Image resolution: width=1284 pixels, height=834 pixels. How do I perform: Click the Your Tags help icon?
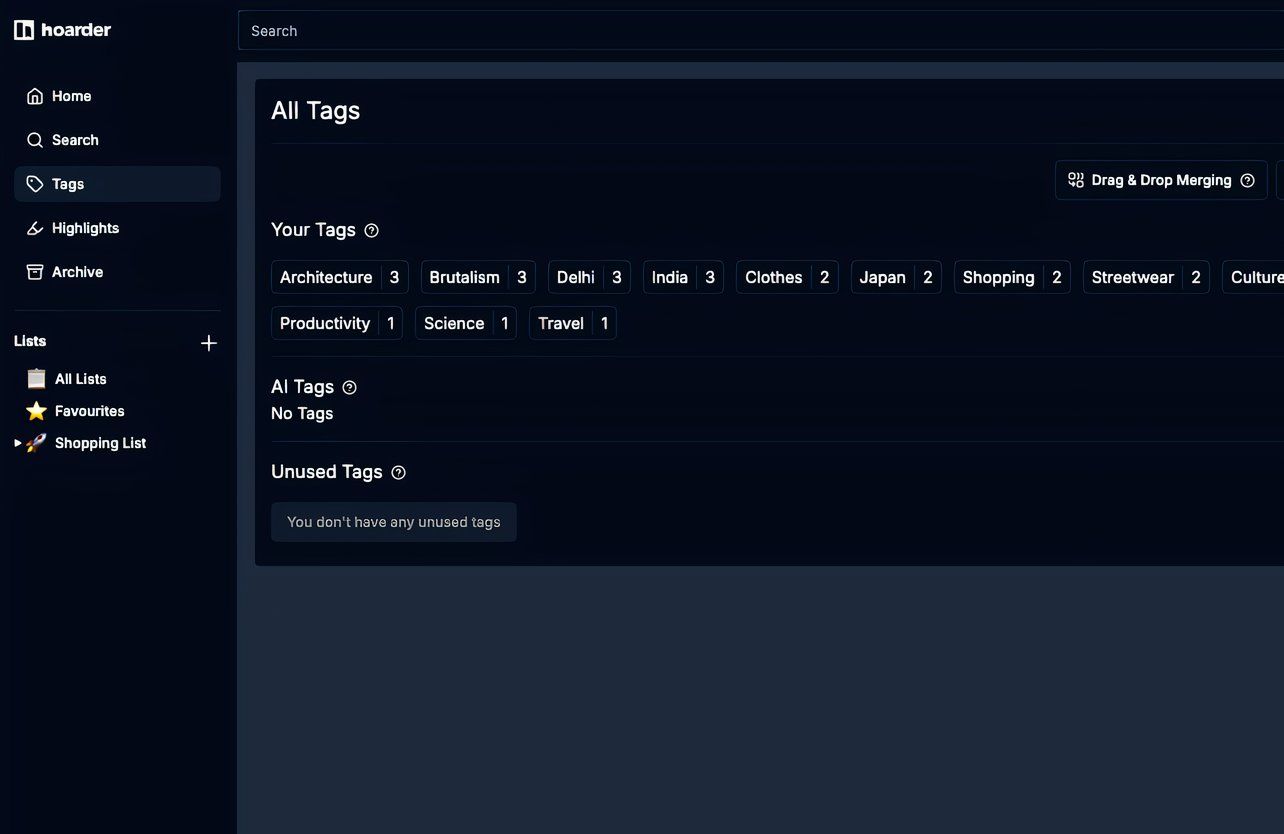pyautogui.click(x=372, y=230)
